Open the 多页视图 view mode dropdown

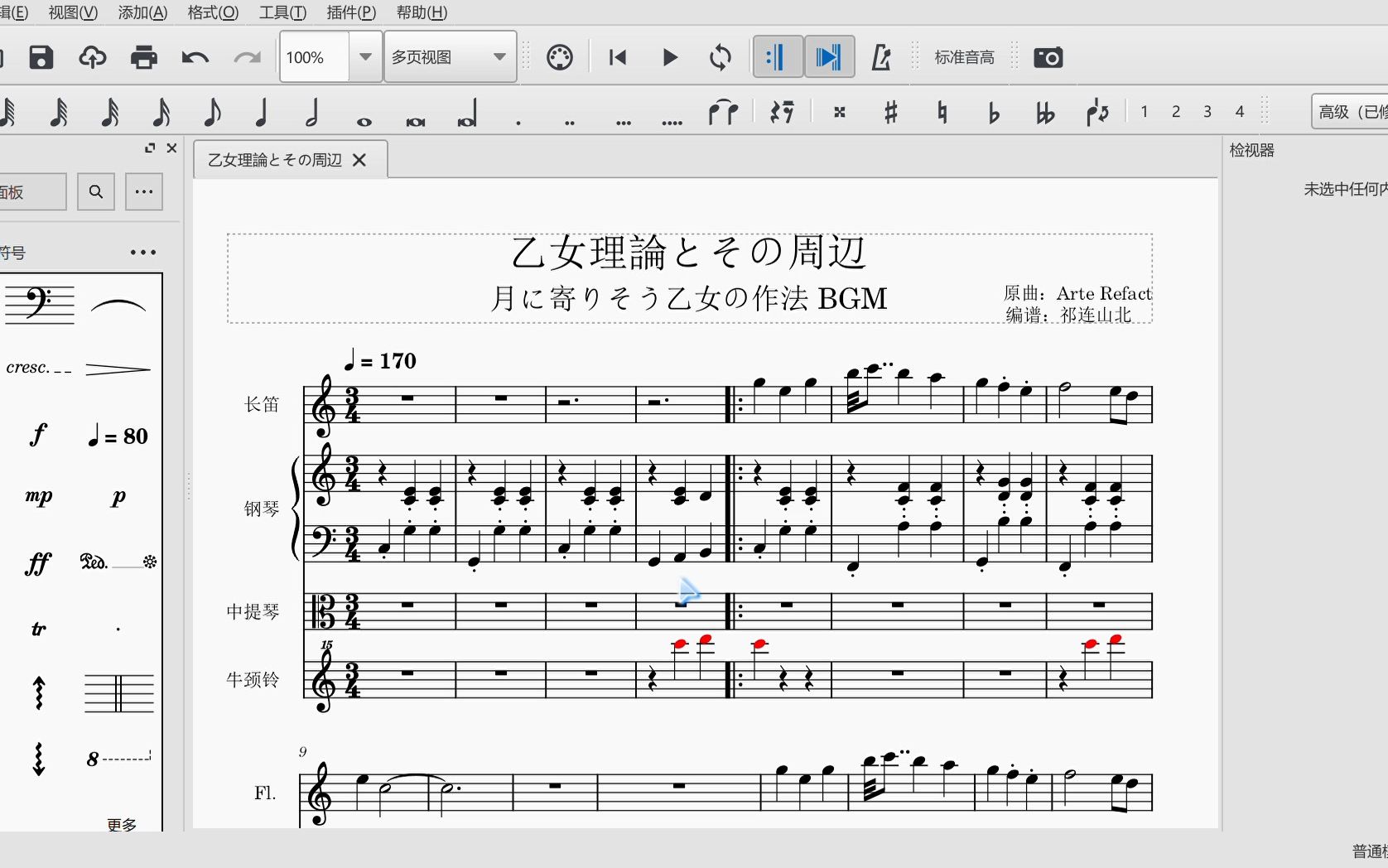(451, 57)
